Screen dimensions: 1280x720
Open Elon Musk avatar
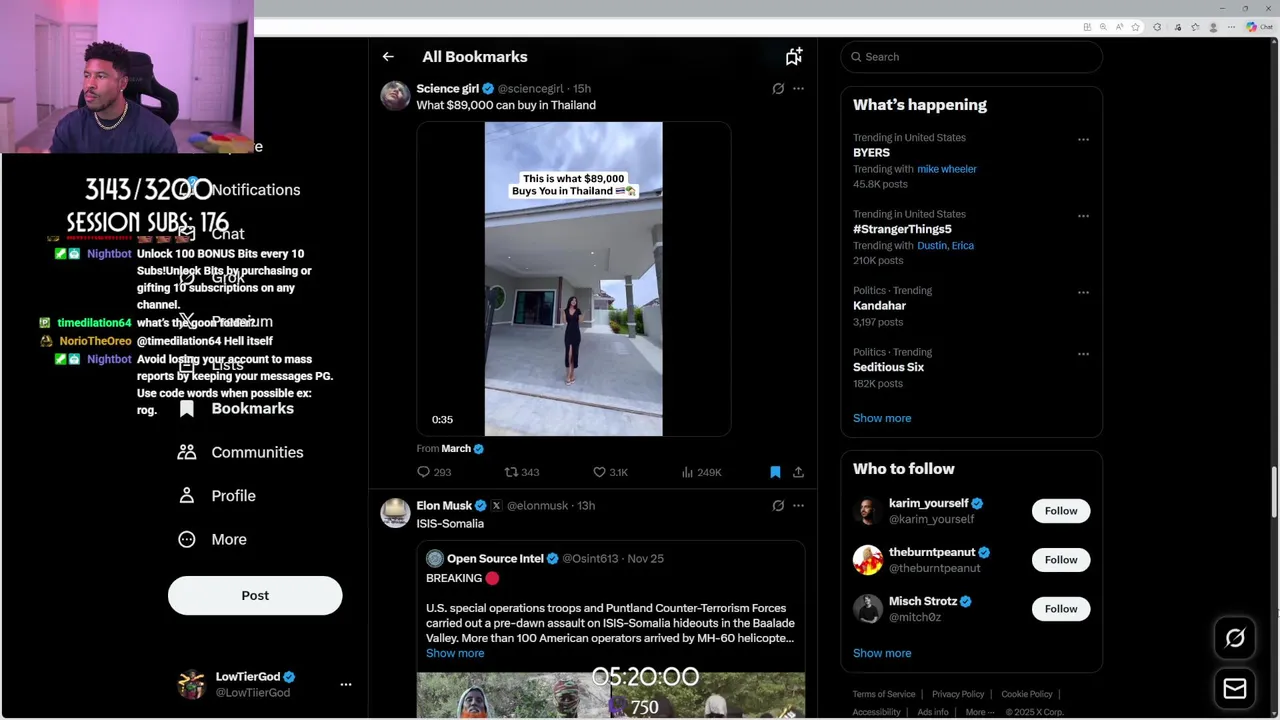tap(395, 513)
